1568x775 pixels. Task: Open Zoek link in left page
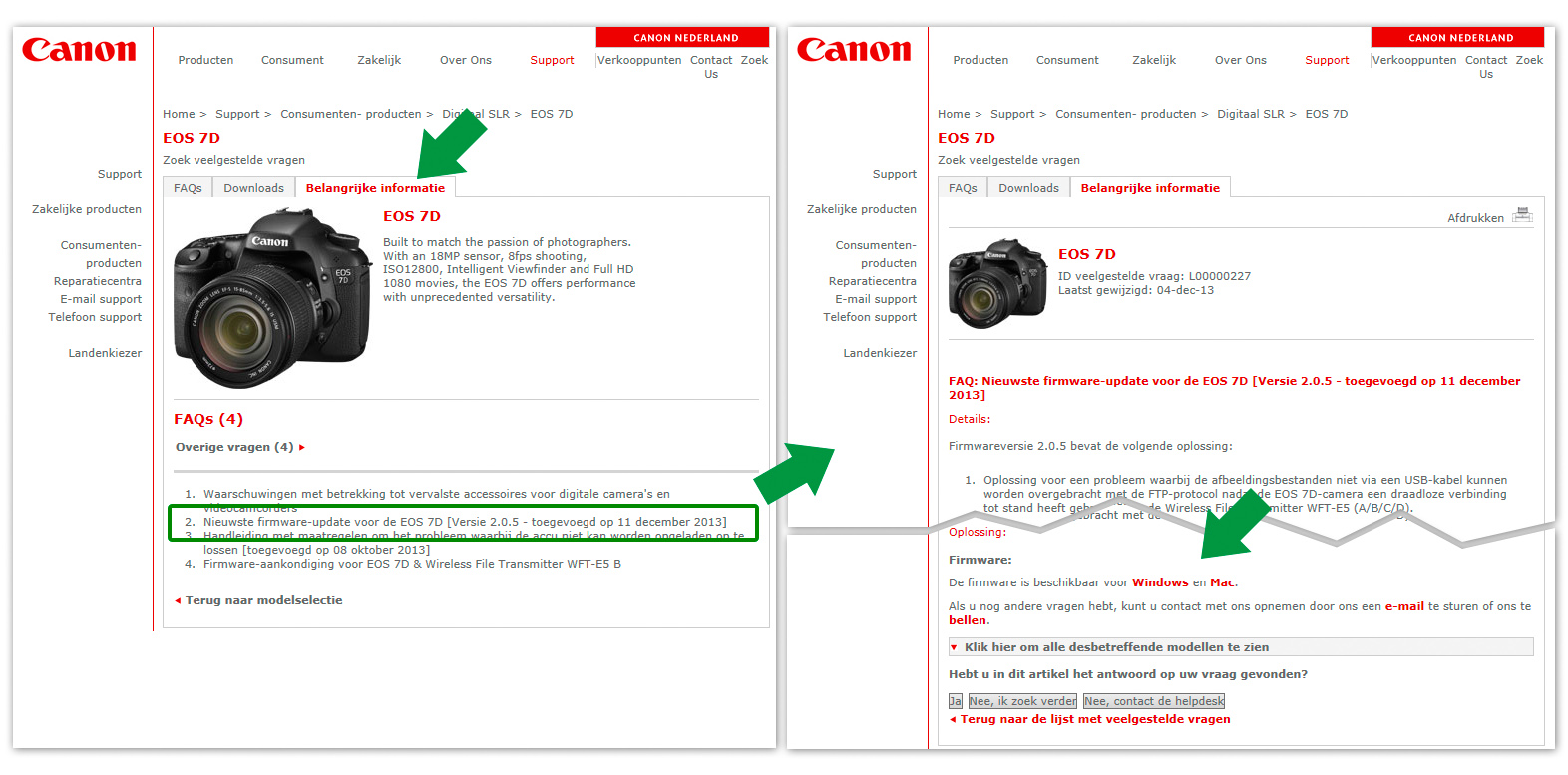click(754, 60)
